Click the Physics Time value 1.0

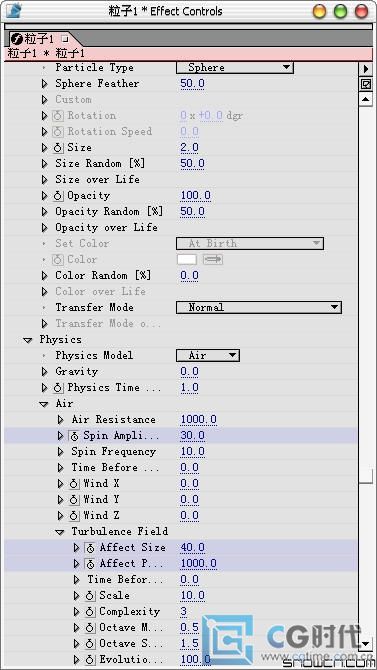(x=189, y=388)
